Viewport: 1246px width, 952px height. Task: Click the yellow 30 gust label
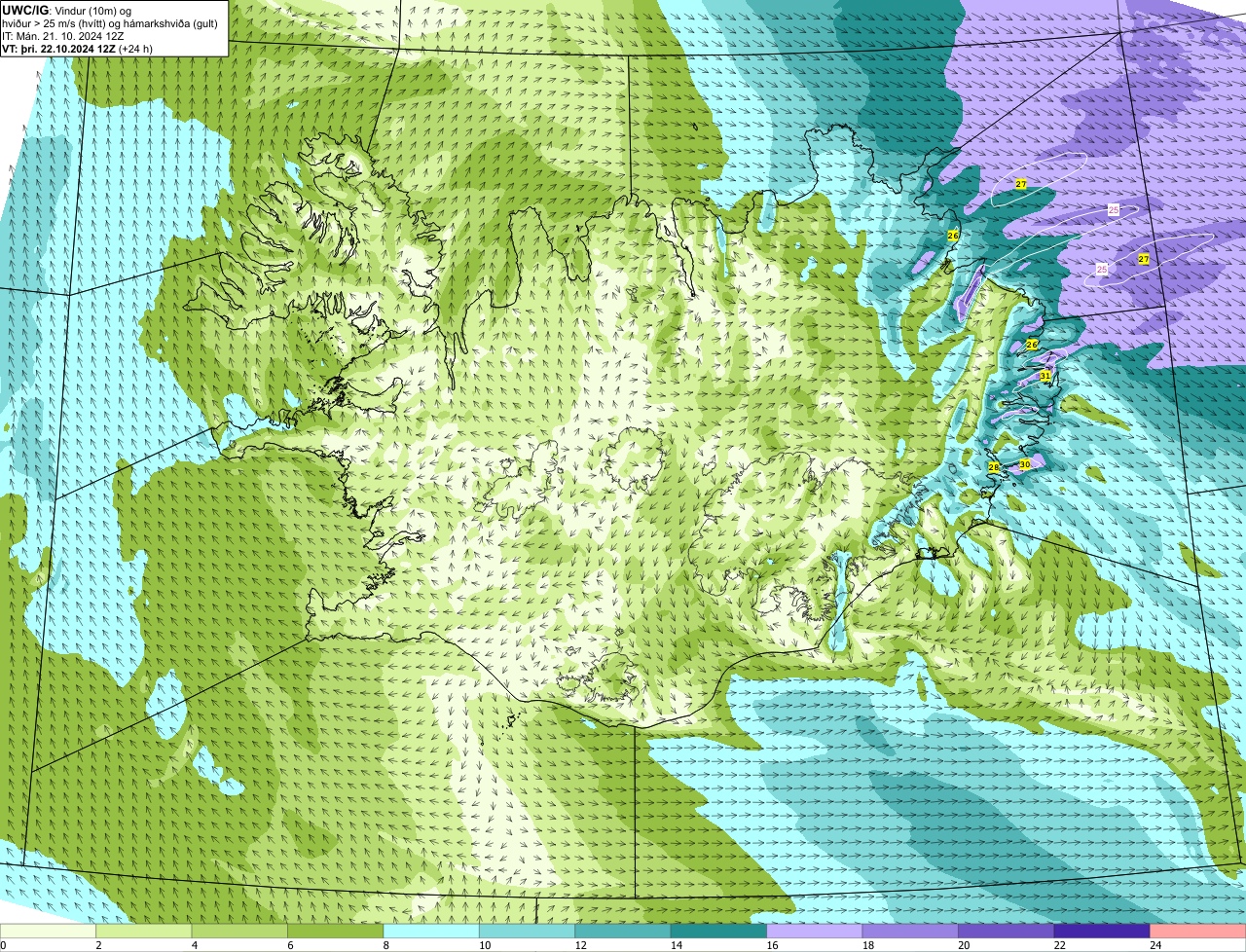pos(1024,464)
